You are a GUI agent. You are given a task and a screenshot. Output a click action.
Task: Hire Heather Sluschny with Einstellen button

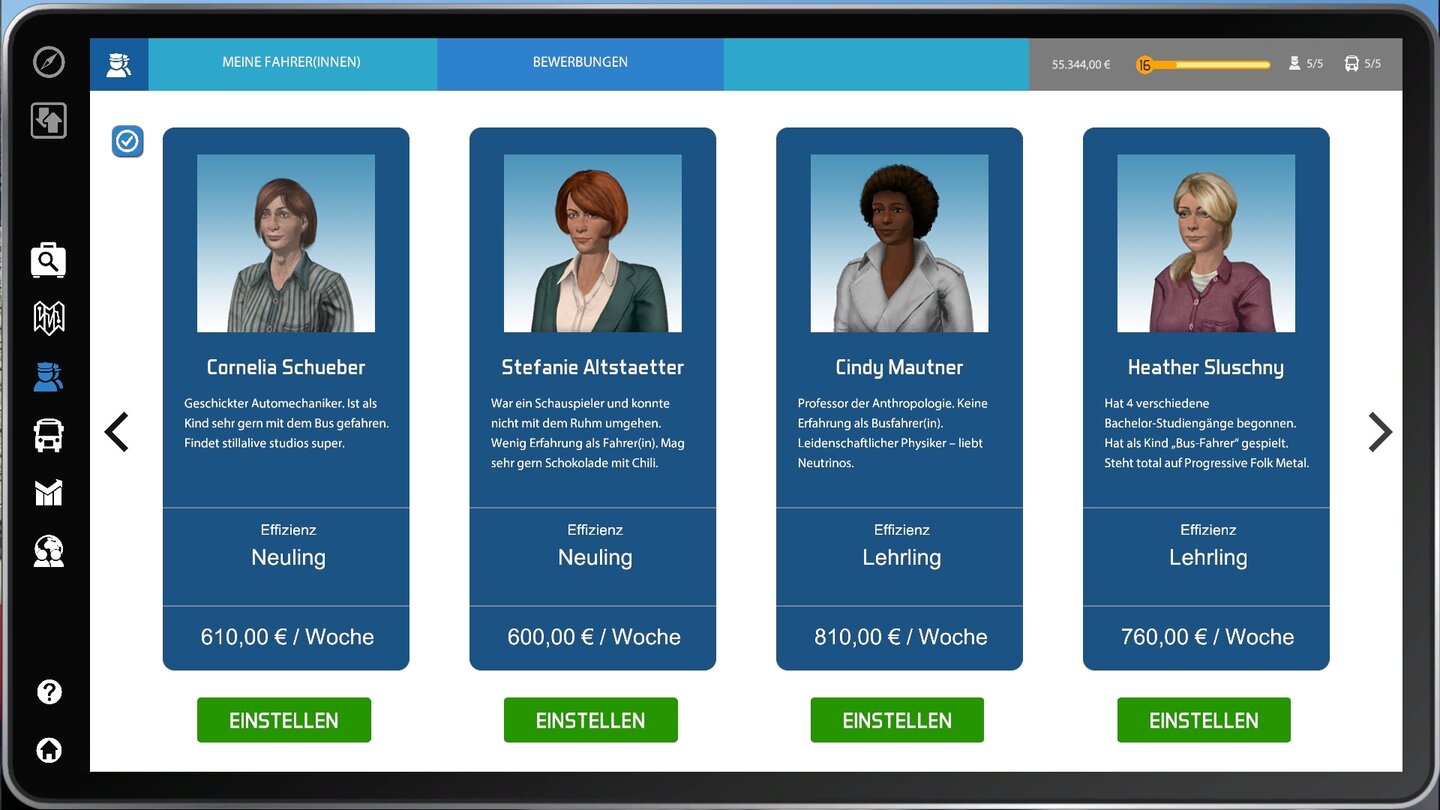pyautogui.click(x=1204, y=720)
